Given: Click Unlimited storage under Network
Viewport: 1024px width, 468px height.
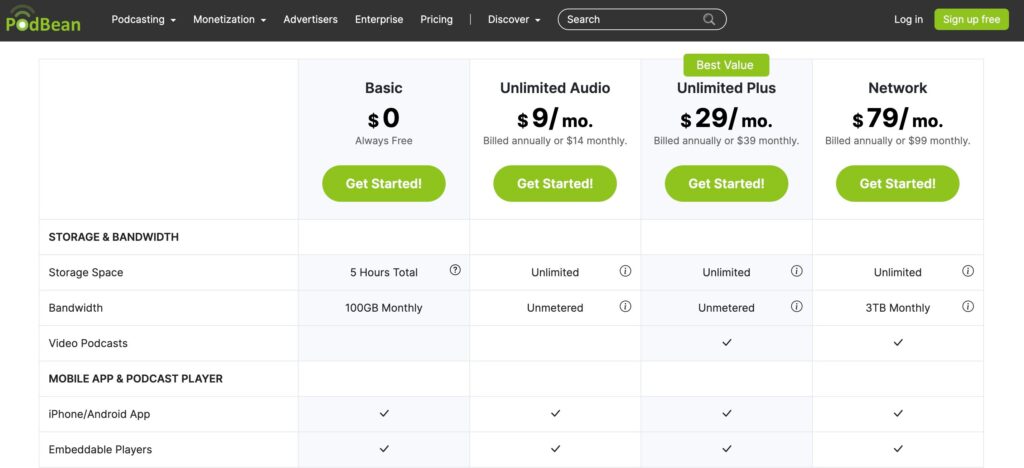Looking at the screenshot, I should [x=897, y=272].
